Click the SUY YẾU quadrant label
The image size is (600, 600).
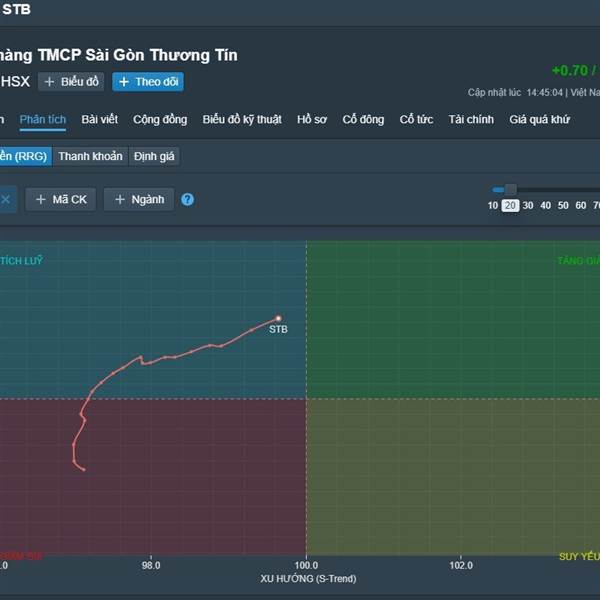[x=579, y=556]
